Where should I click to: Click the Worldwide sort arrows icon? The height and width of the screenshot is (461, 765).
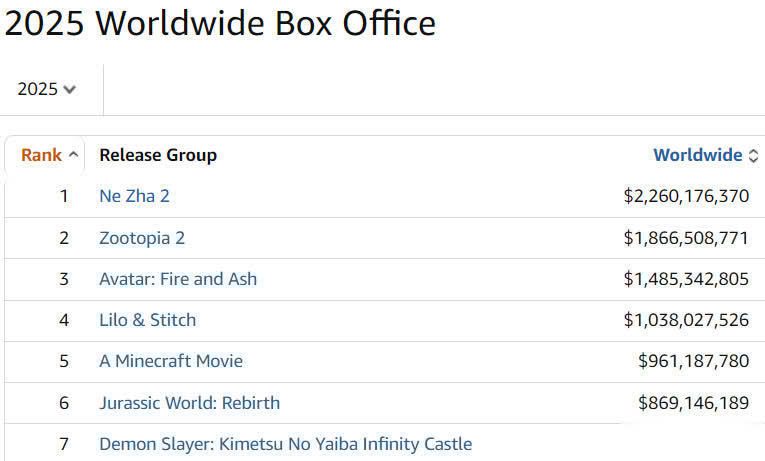753,156
